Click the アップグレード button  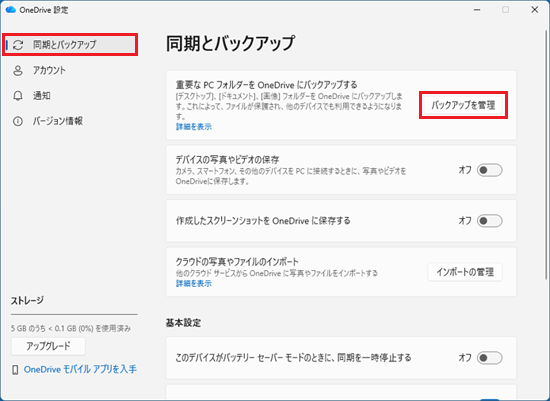click(x=48, y=346)
